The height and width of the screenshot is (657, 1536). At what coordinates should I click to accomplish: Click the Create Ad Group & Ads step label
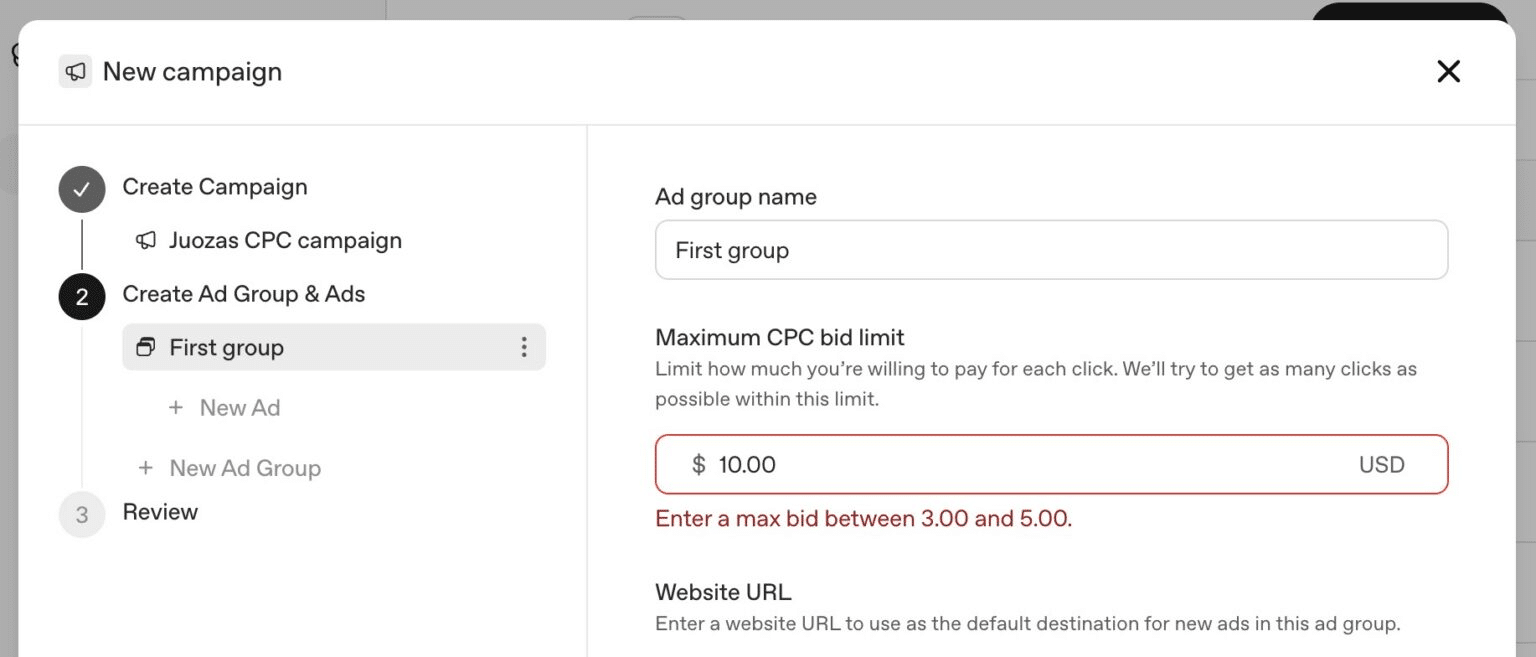[x=244, y=293]
